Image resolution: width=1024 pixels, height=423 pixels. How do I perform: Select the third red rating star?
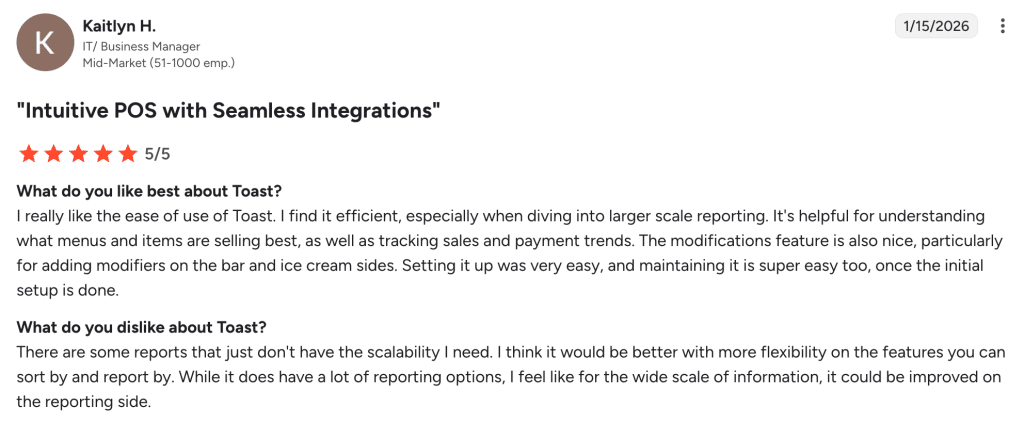coord(78,154)
